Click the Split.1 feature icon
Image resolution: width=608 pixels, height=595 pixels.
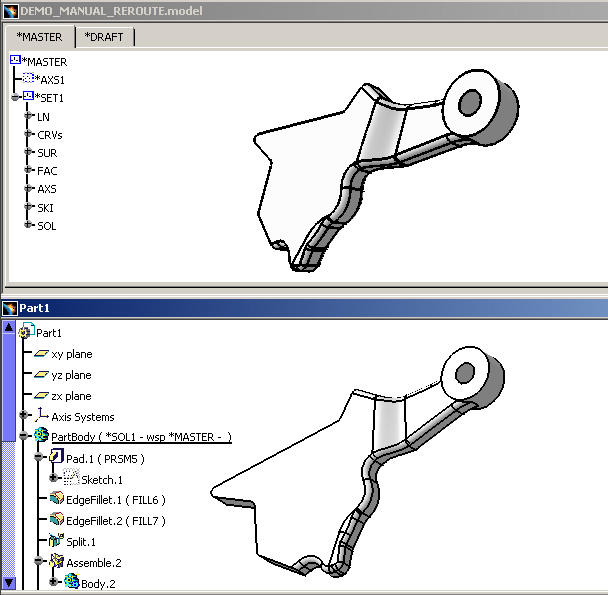tap(56, 540)
